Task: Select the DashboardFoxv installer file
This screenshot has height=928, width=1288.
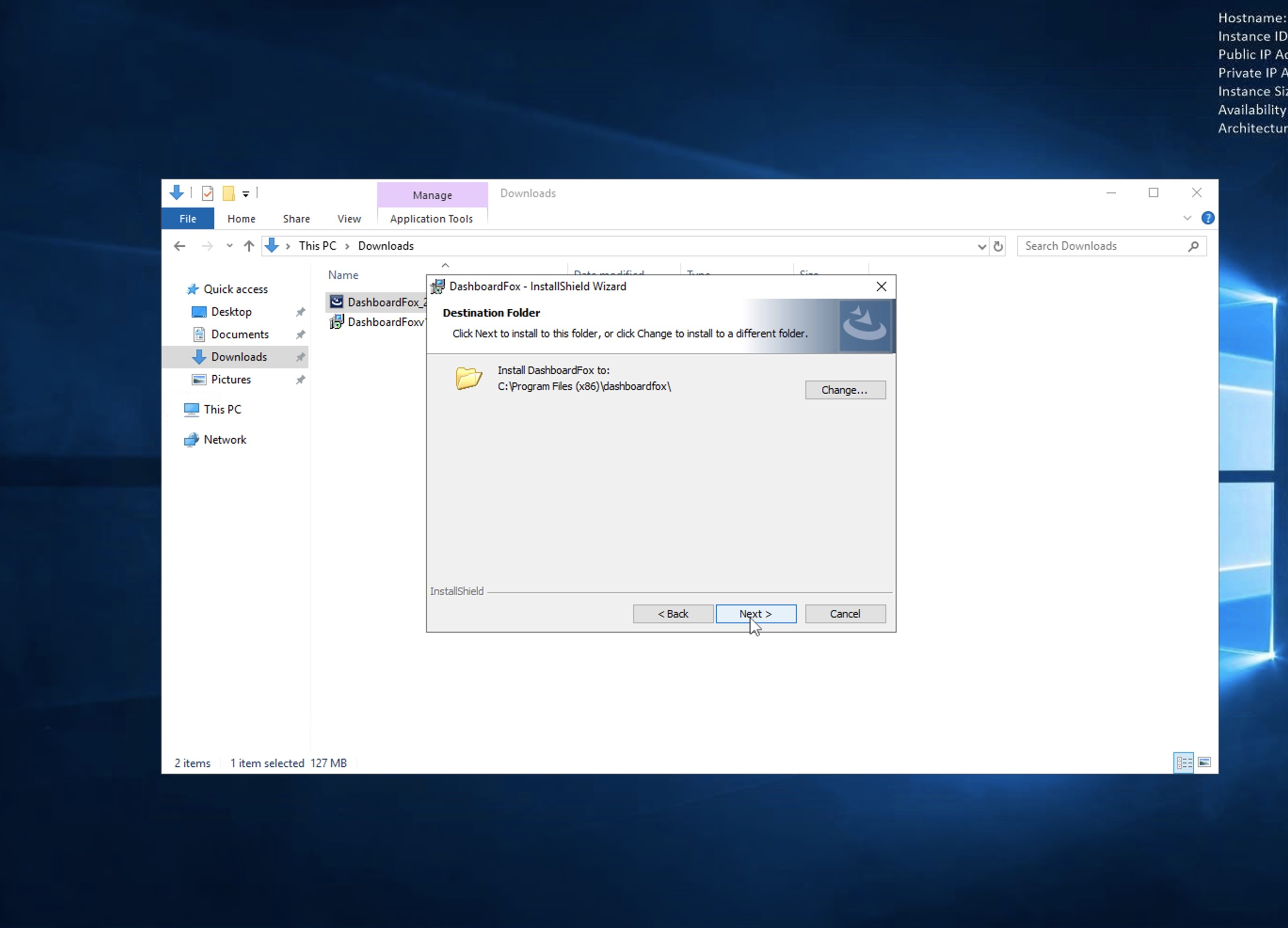Action: [377, 322]
